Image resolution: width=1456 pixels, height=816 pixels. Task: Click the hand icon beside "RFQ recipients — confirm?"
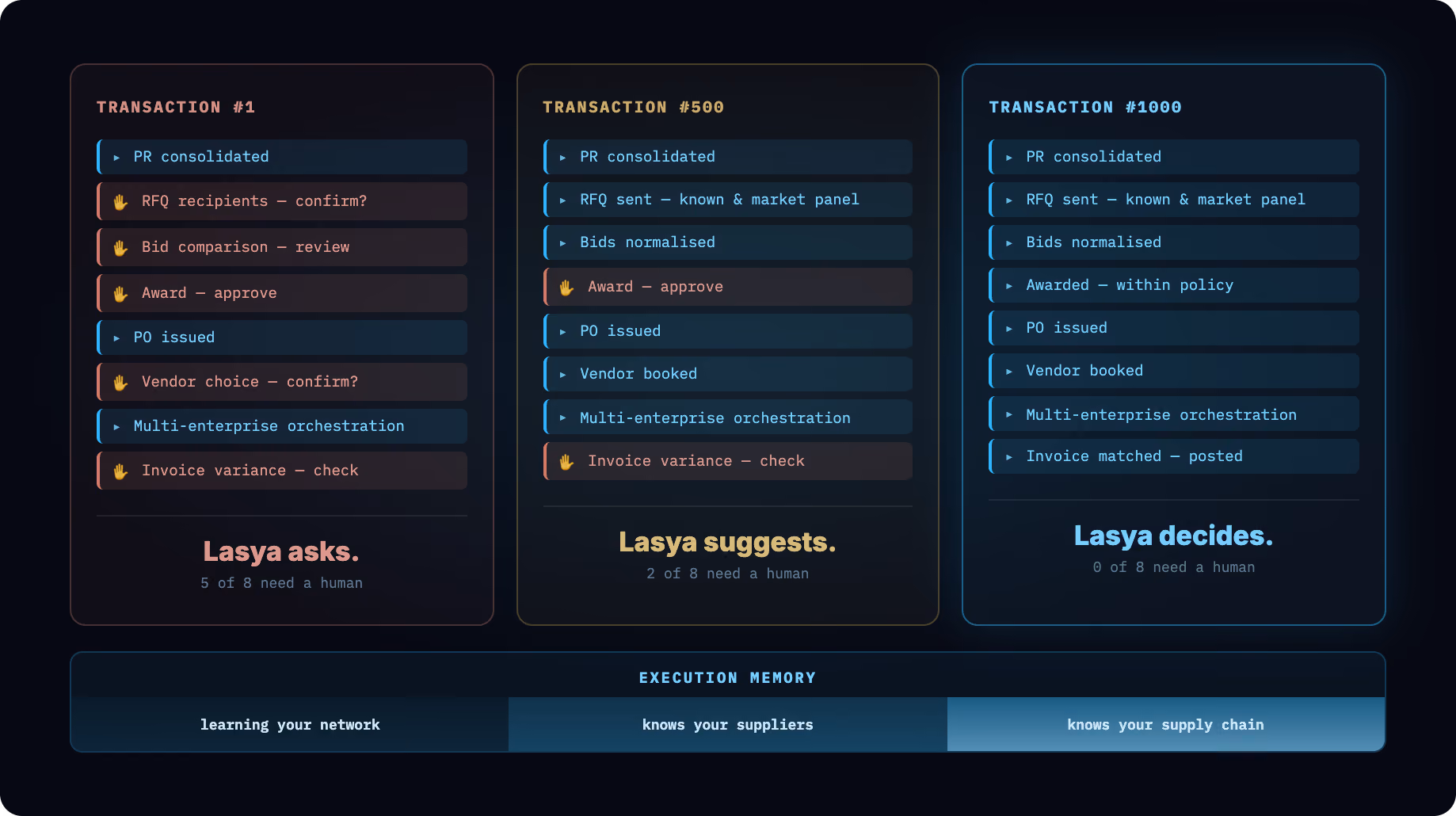pos(120,202)
